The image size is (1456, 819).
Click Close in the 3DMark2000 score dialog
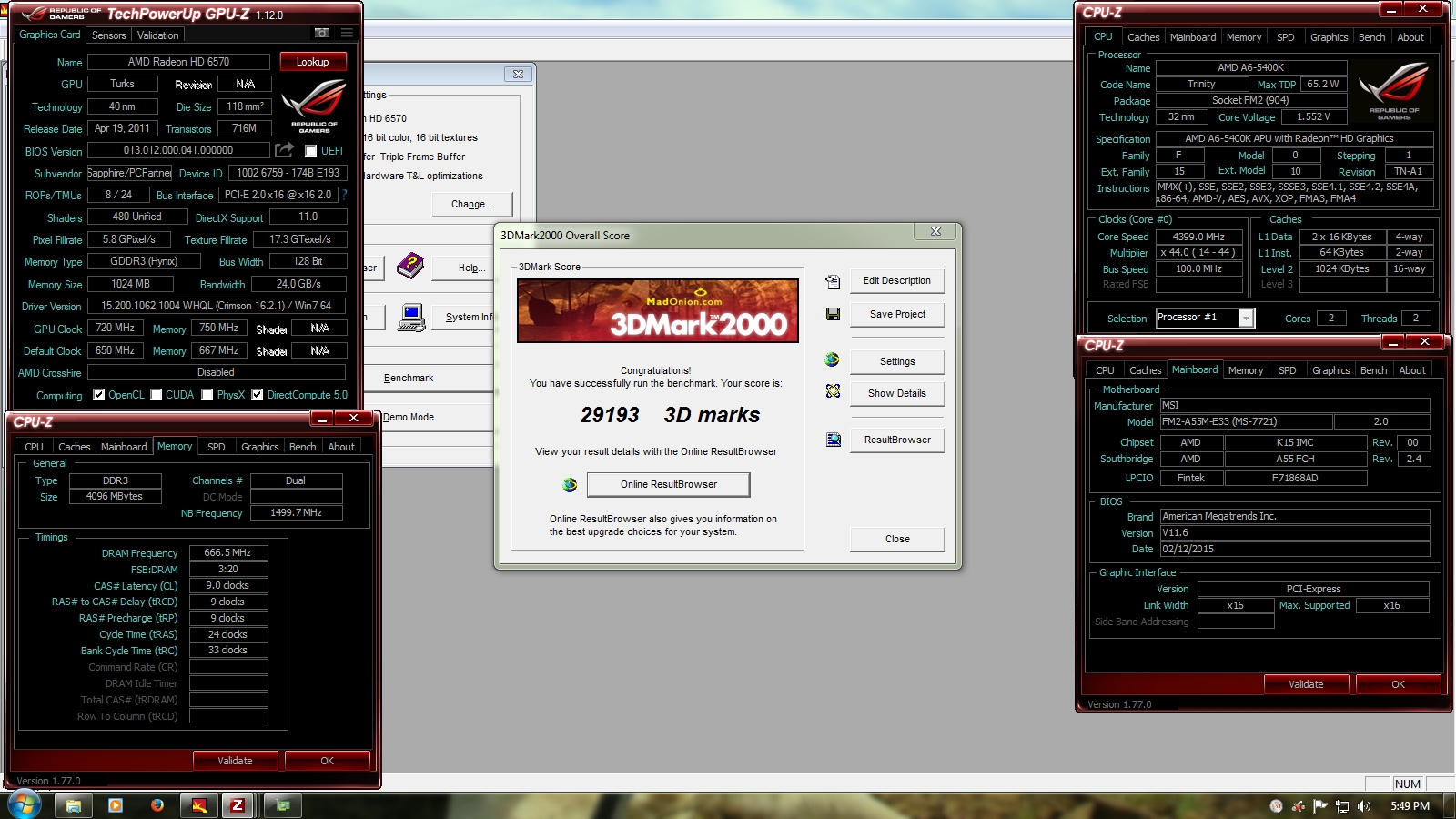pyautogui.click(x=897, y=539)
